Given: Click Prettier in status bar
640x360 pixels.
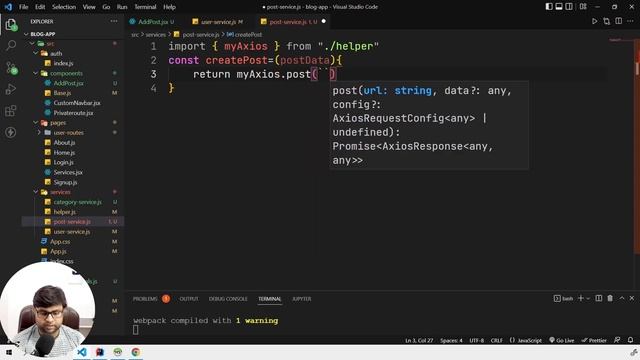Looking at the screenshot, I should 594,340.
